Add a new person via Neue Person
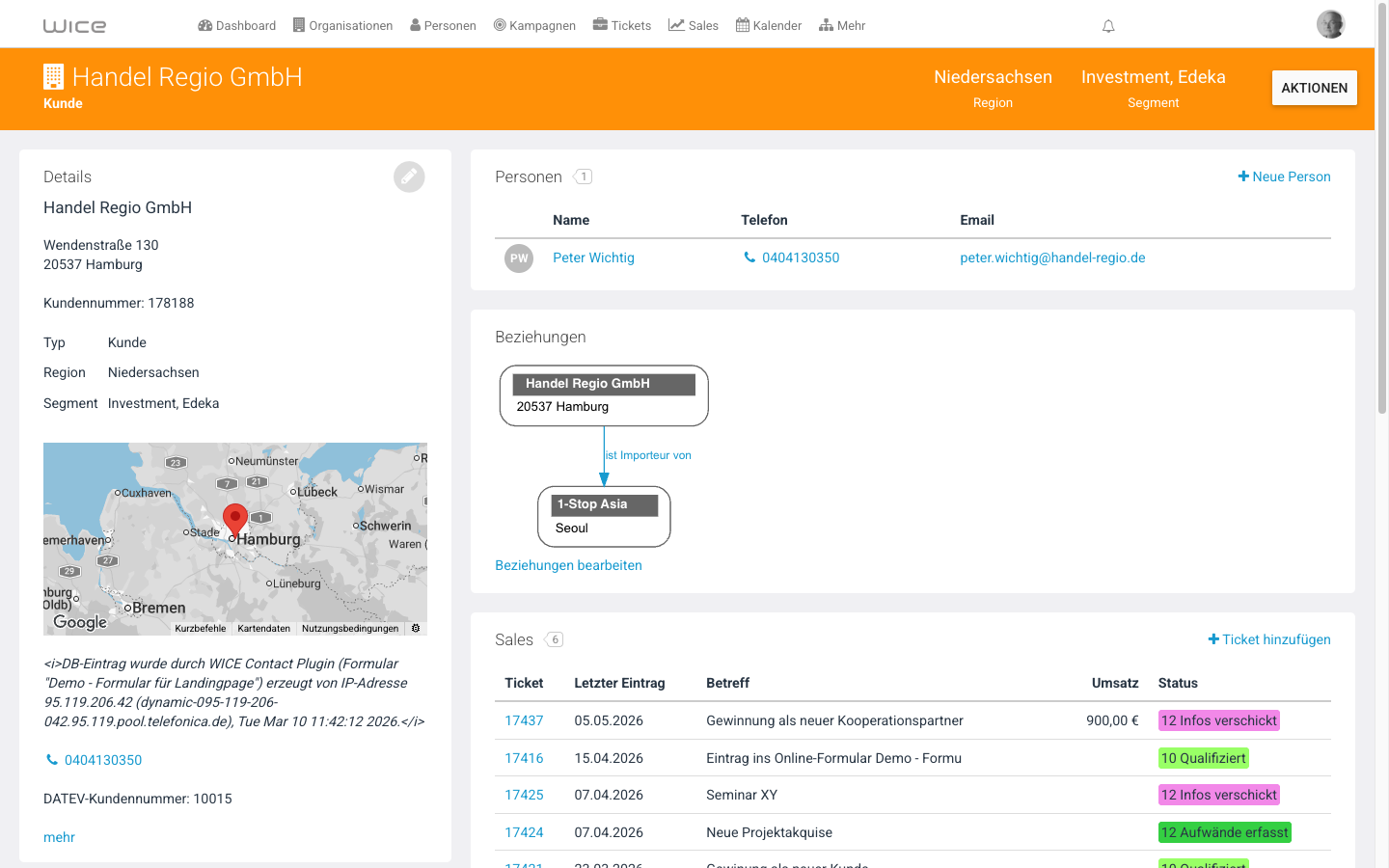 coord(1285,176)
